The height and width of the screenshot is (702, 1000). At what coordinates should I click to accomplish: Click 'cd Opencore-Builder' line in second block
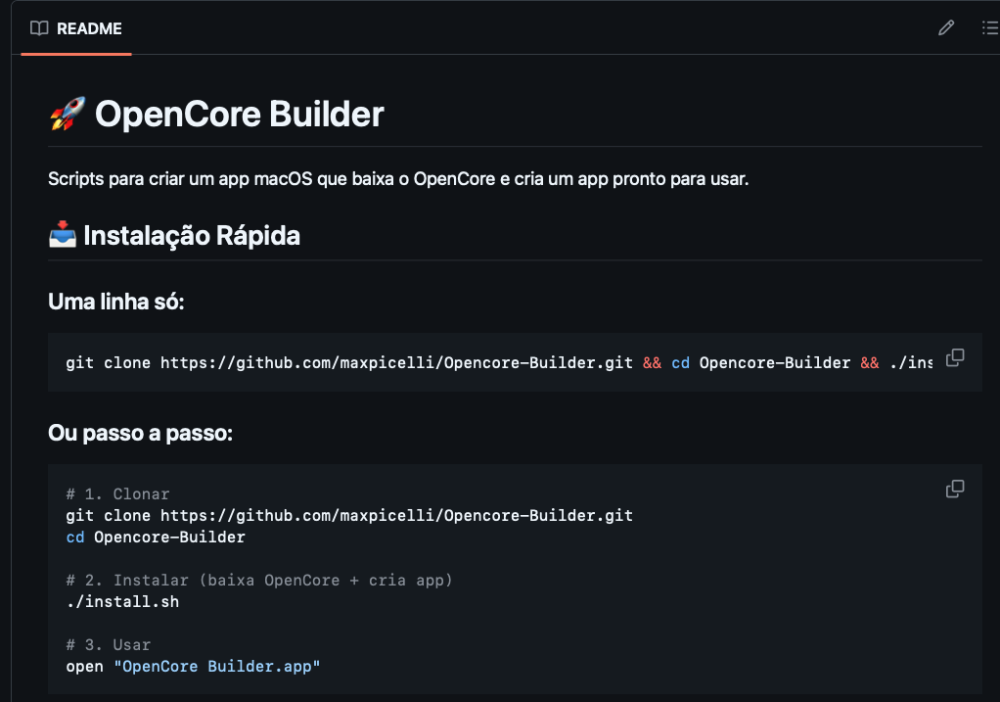(156, 537)
